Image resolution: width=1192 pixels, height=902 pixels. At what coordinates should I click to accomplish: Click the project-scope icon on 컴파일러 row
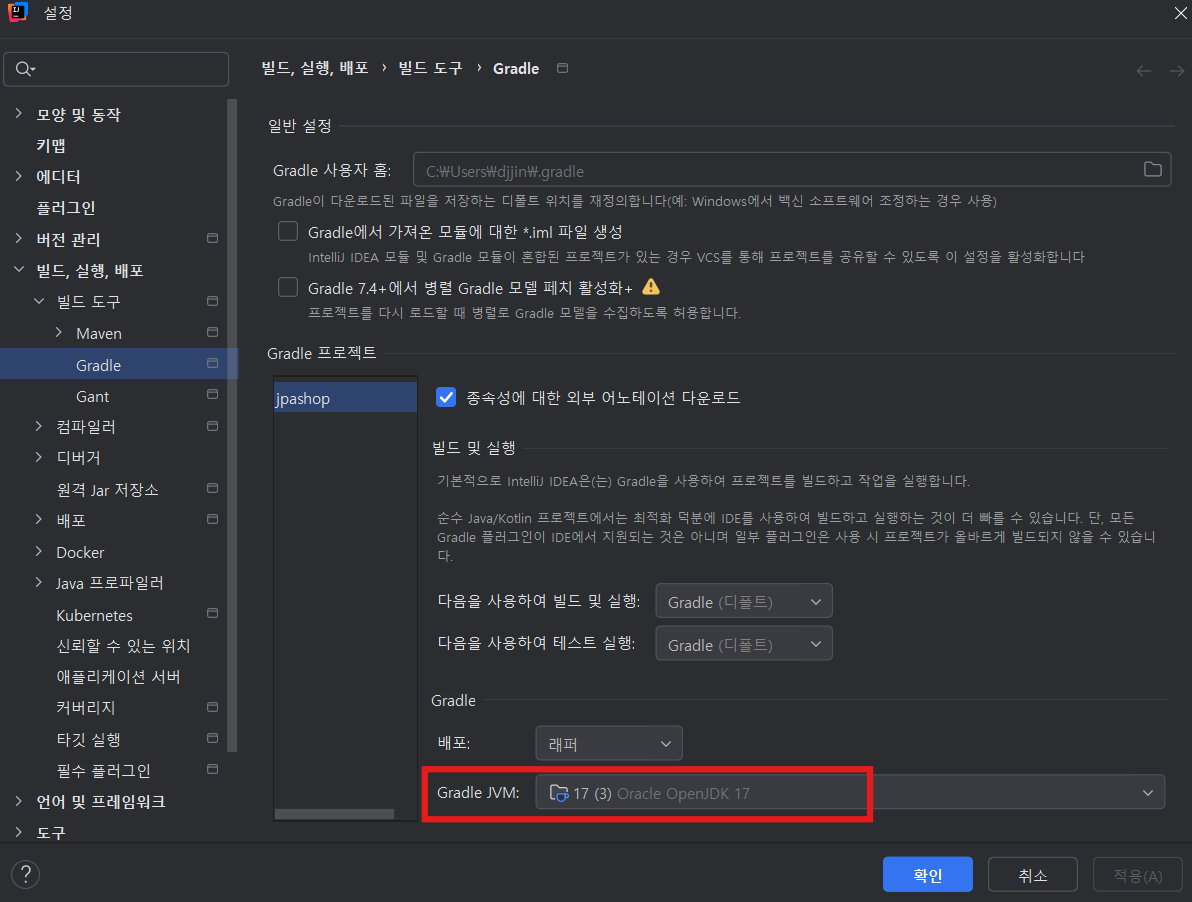pos(213,426)
